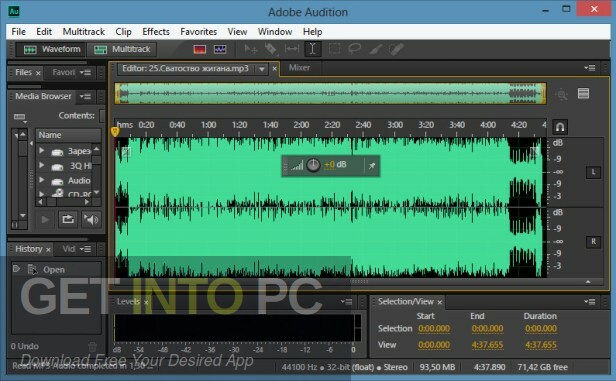
Task: Open the Edit menu
Action: pyautogui.click(x=44, y=32)
